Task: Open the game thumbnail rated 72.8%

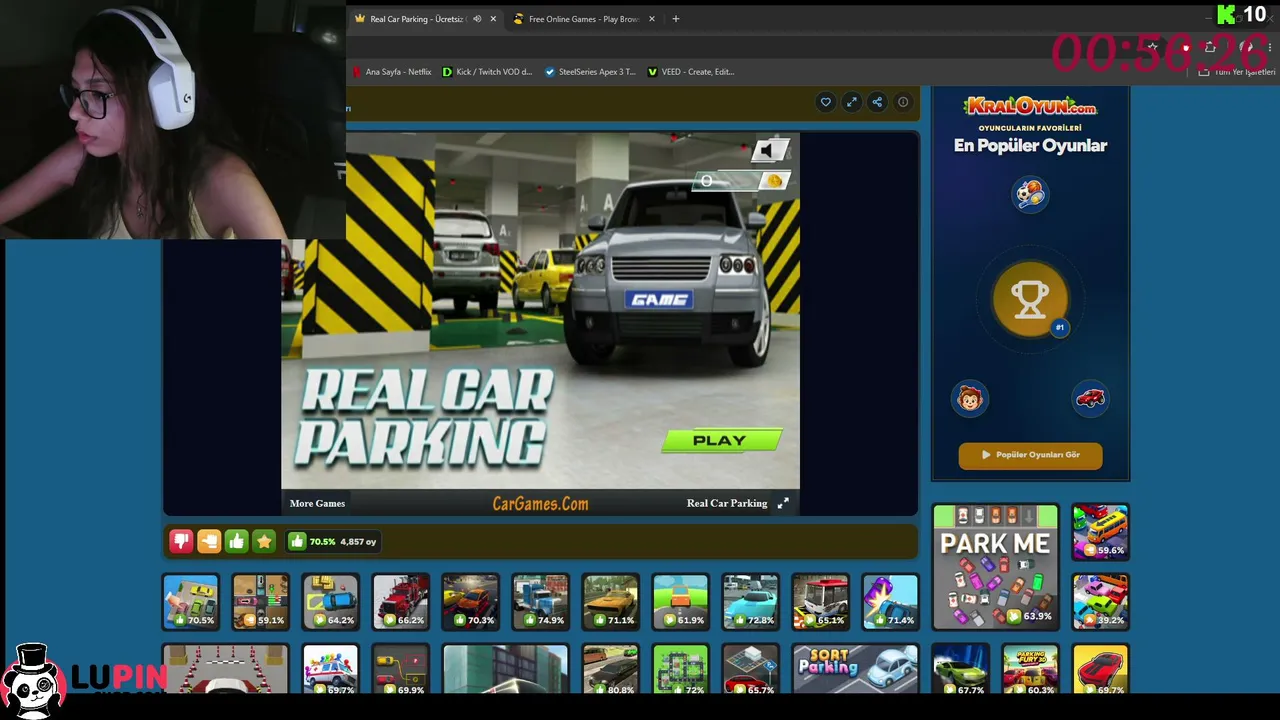Action: [x=750, y=601]
